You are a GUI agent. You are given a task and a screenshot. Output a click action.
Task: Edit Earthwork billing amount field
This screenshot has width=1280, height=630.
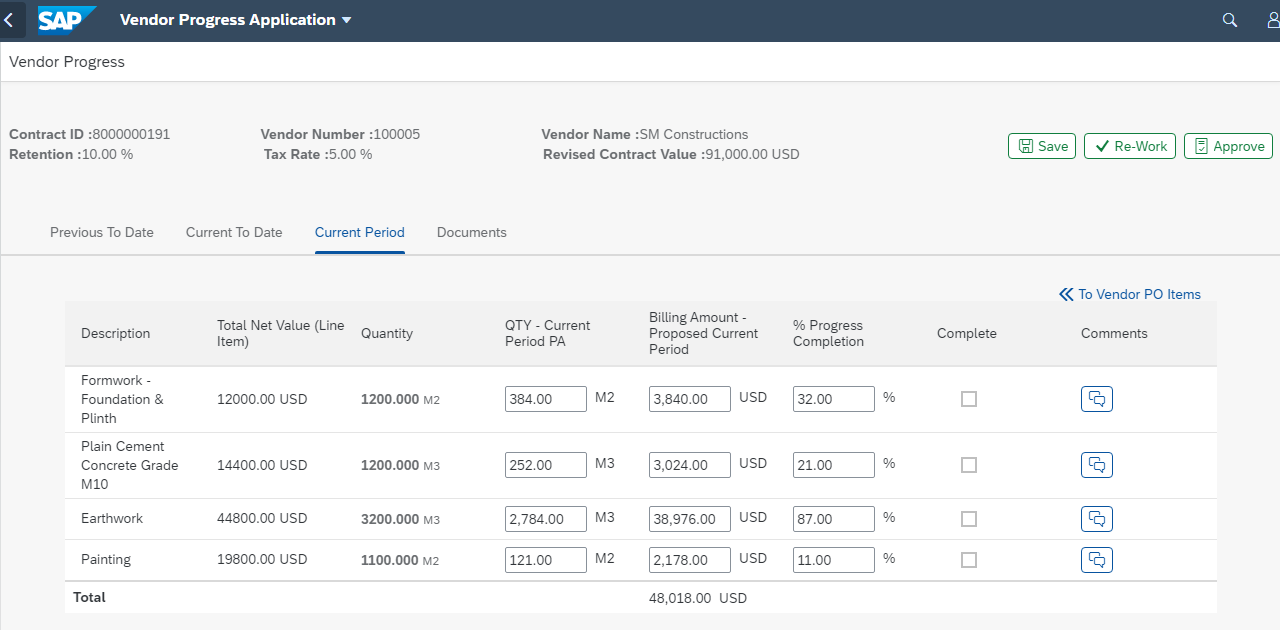tap(689, 519)
